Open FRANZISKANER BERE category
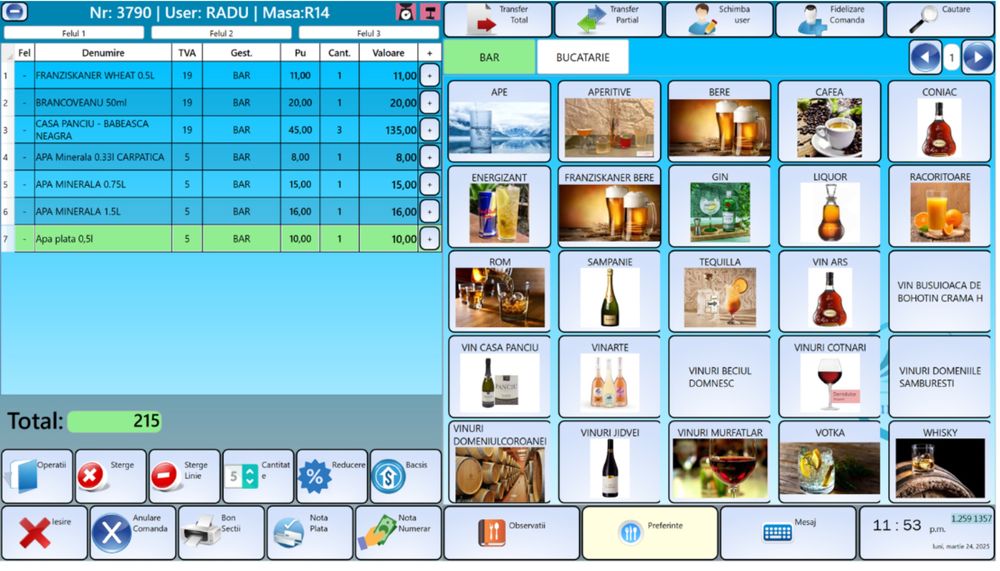 [609, 207]
